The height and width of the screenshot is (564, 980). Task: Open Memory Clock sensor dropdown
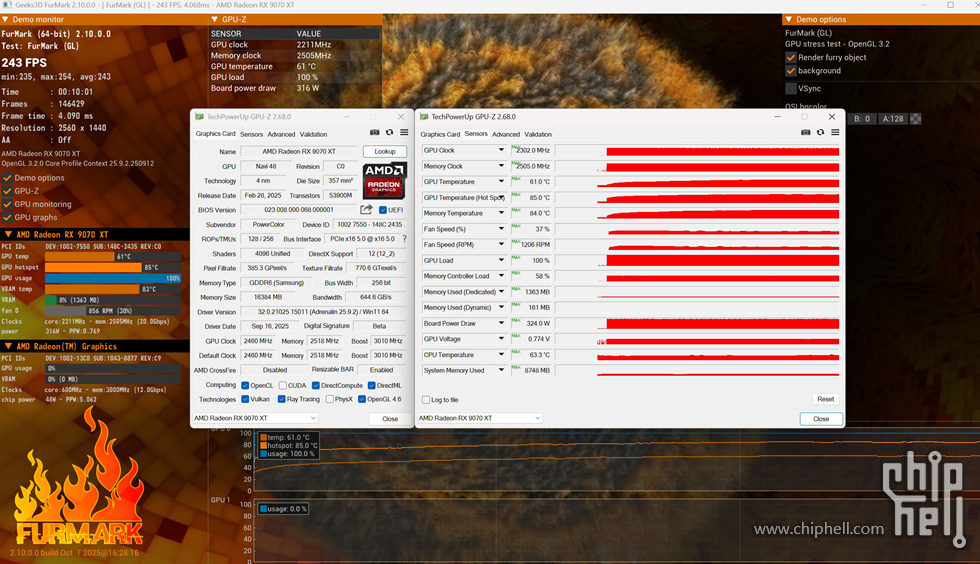click(501, 166)
